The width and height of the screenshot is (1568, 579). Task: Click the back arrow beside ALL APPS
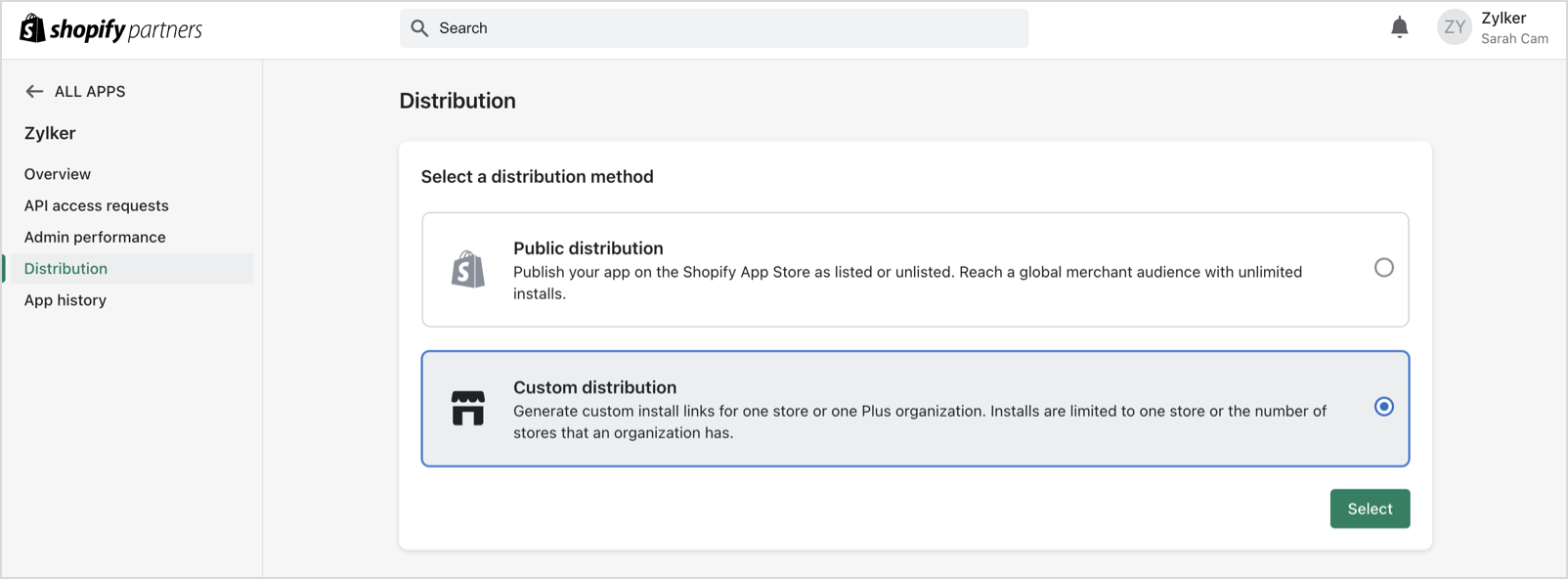click(x=34, y=91)
